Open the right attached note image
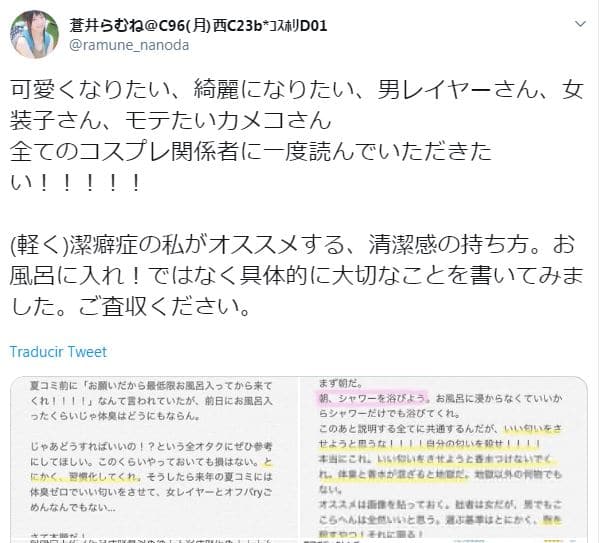Viewport: 614px width, 543px height. click(x=444, y=460)
